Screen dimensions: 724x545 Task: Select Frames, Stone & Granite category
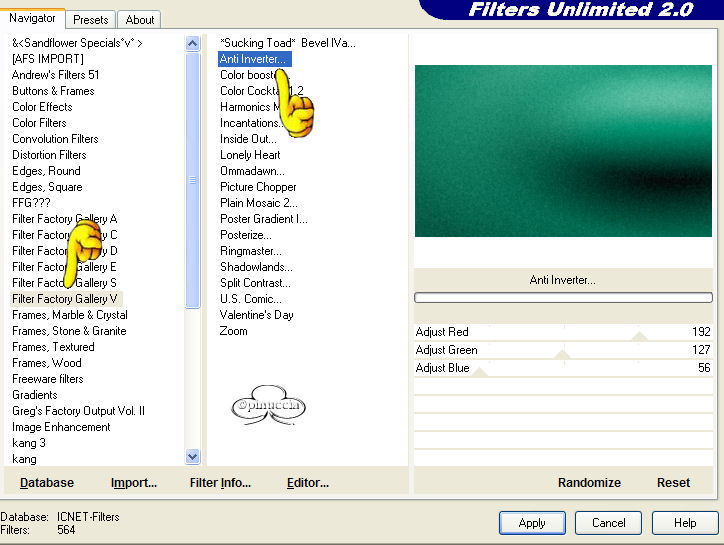click(69, 331)
